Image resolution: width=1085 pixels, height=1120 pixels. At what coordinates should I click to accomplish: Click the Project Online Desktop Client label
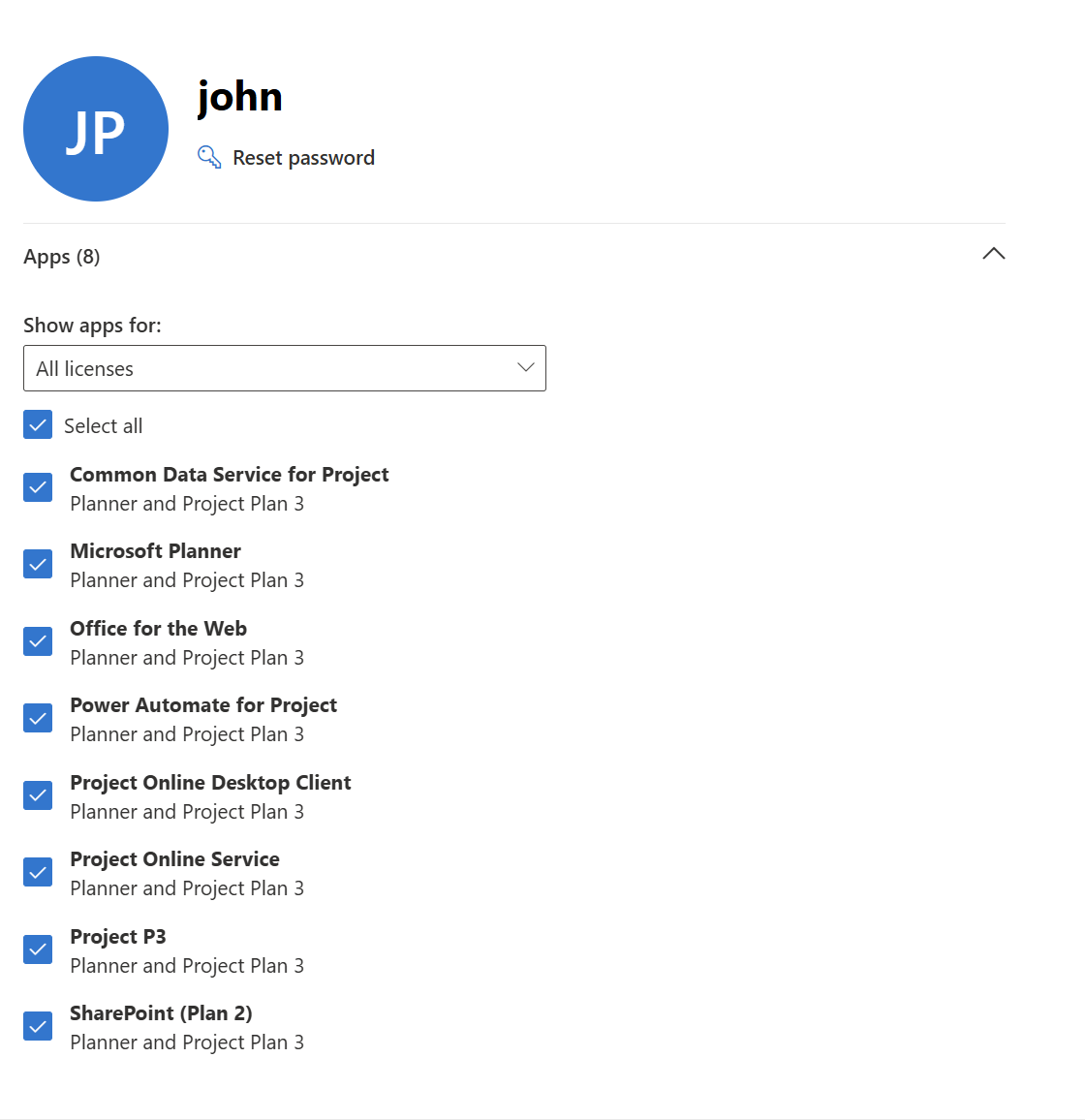pos(211,783)
